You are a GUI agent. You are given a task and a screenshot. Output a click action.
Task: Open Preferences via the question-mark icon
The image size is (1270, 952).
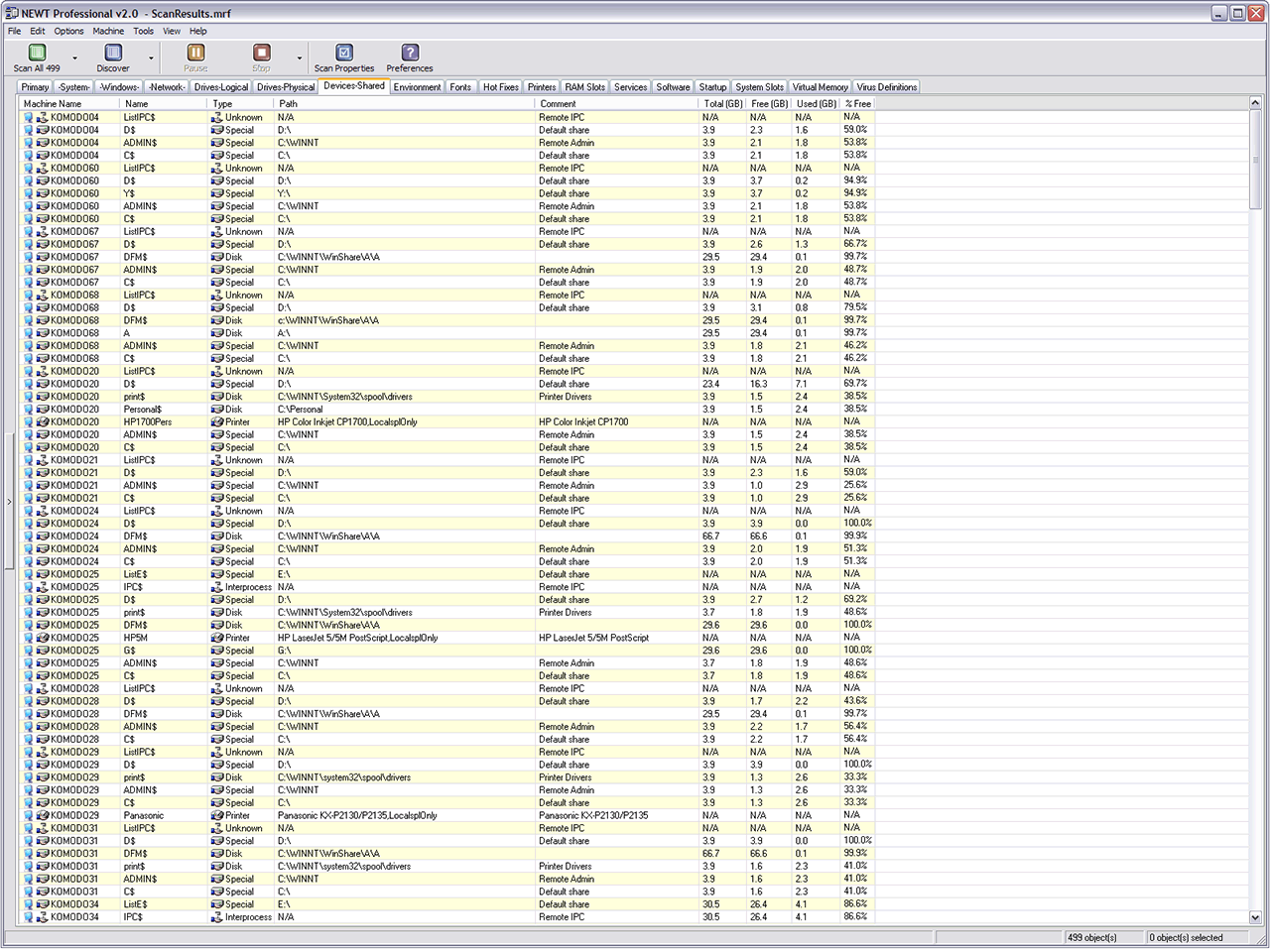[x=409, y=54]
